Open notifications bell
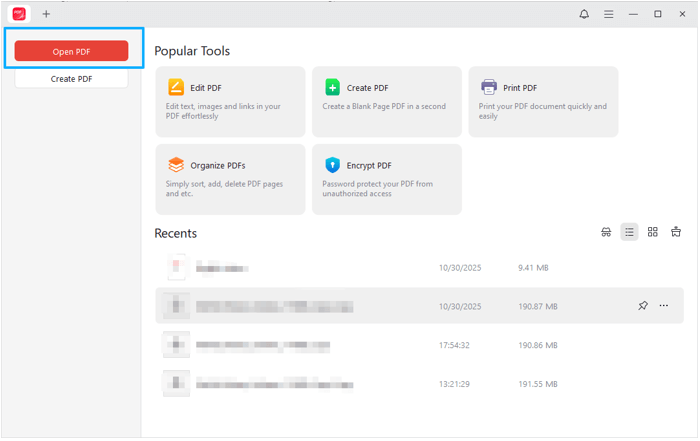700x441 pixels. 584,14
